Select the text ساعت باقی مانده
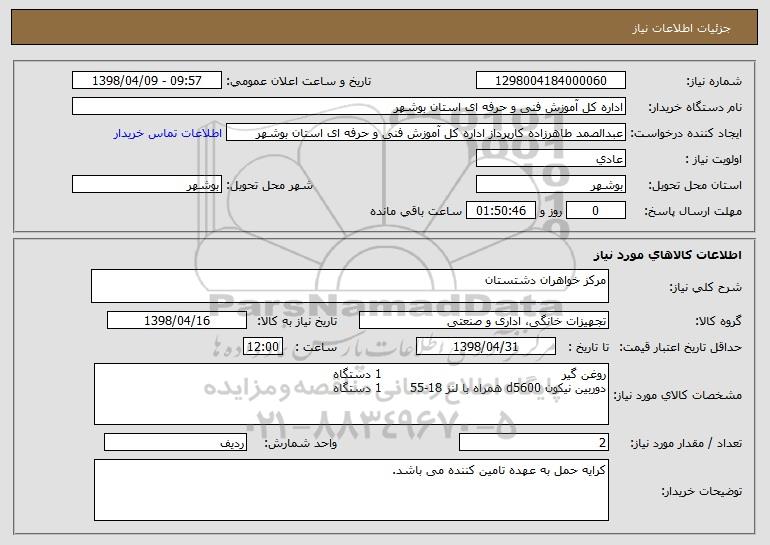 [x=416, y=211]
